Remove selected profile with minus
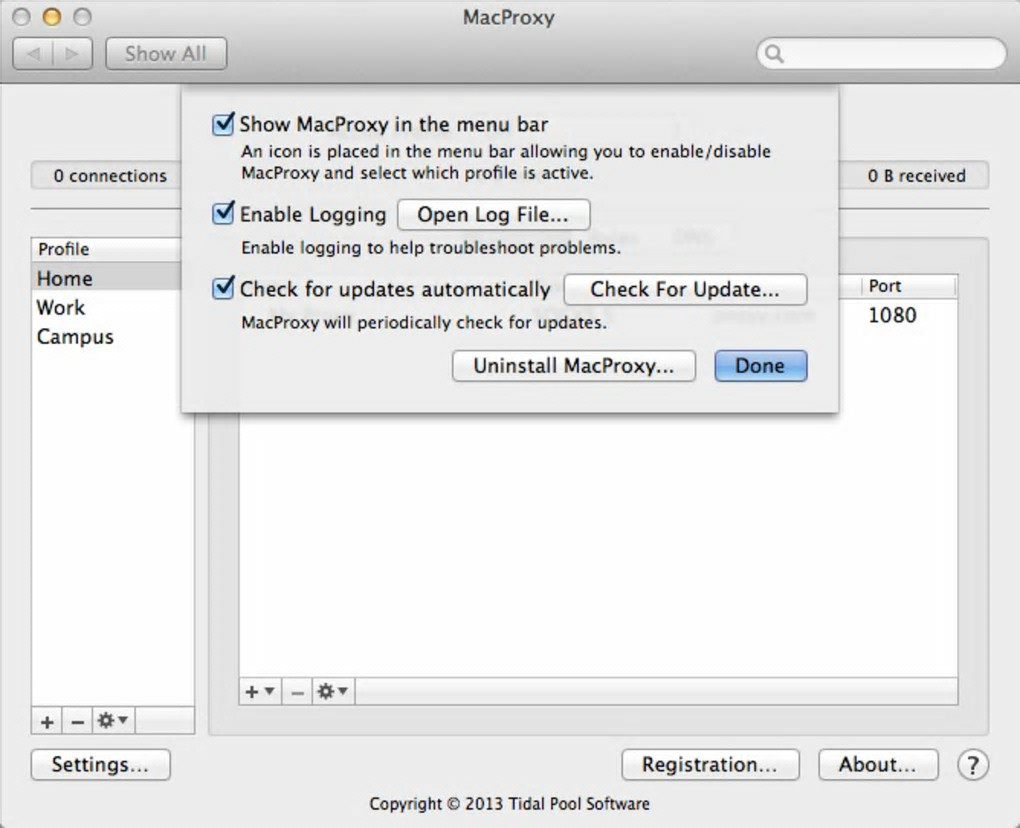Viewport: 1020px width, 828px height. [x=77, y=721]
